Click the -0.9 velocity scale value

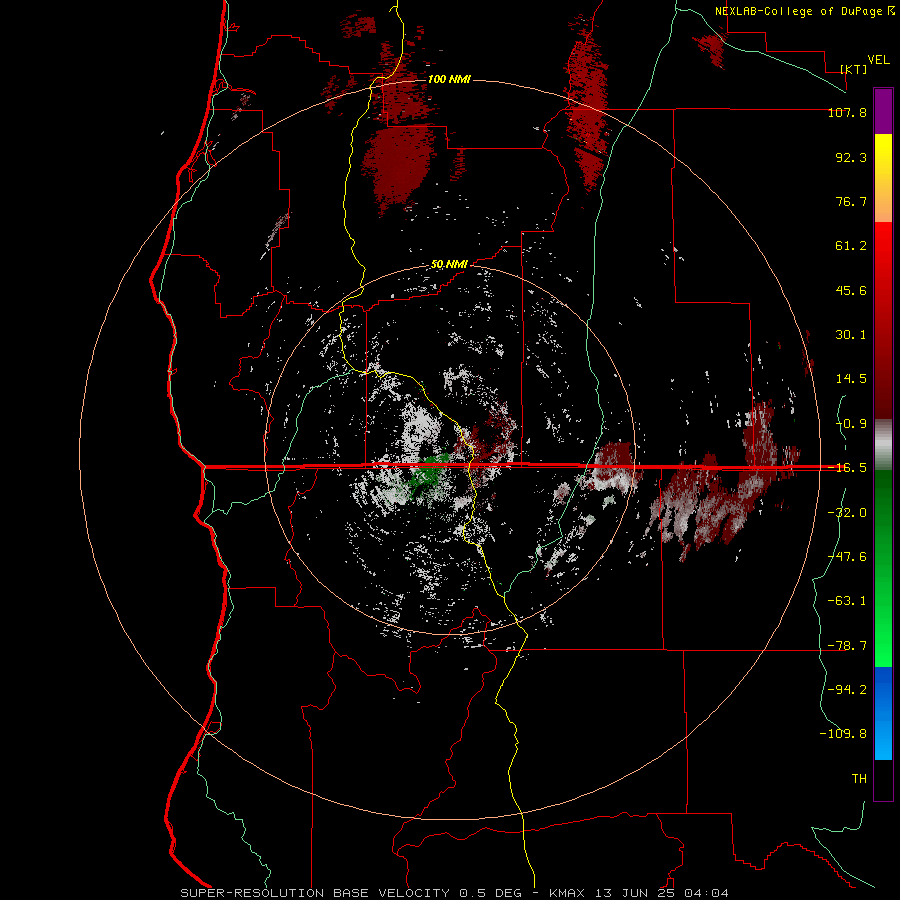tap(851, 424)
